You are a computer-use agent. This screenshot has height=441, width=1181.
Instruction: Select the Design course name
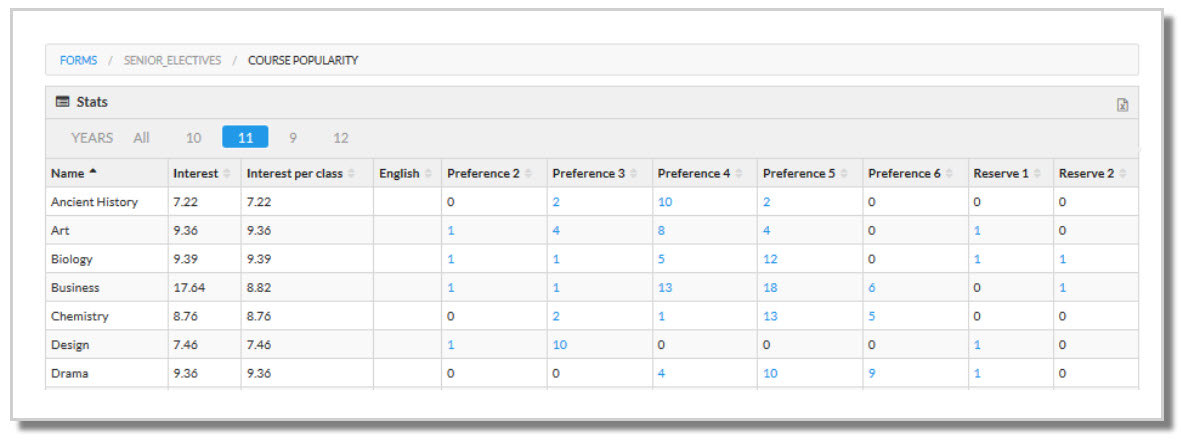pyautogui.click(x=69, y=345)
